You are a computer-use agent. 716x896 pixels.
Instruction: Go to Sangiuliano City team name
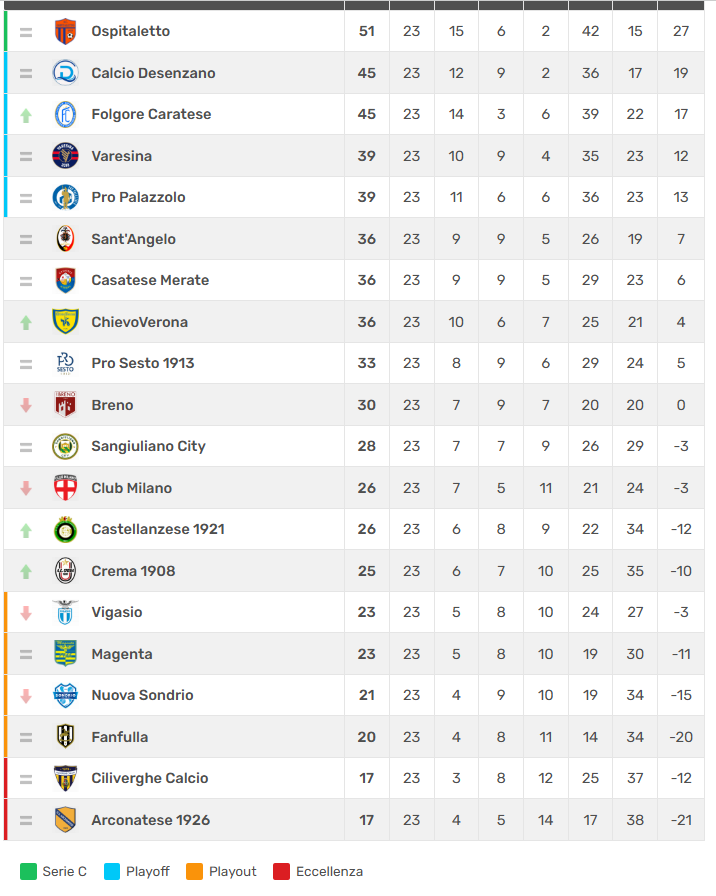[148, 446]
